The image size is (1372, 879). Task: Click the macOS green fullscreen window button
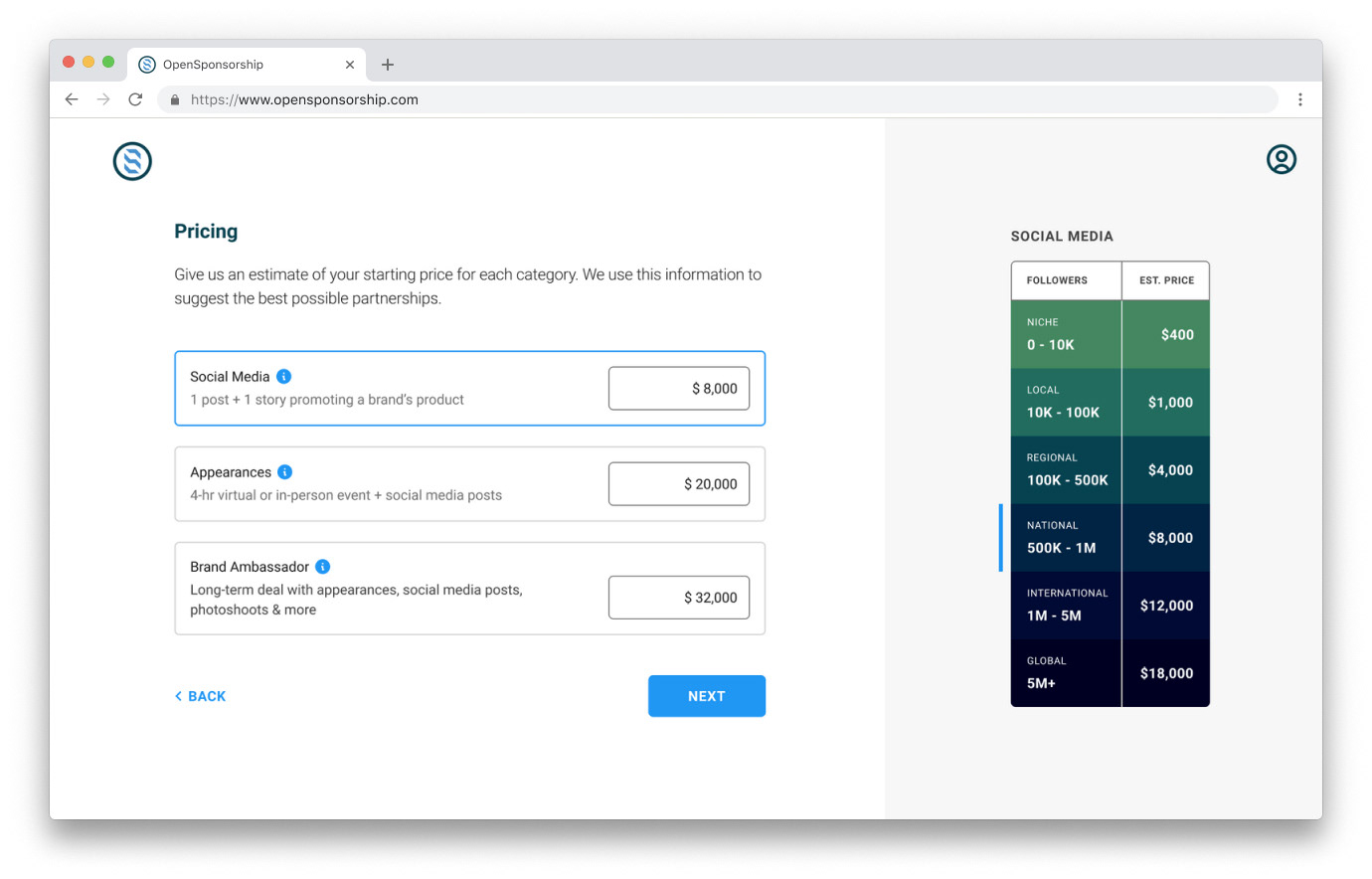click(108, 62)
